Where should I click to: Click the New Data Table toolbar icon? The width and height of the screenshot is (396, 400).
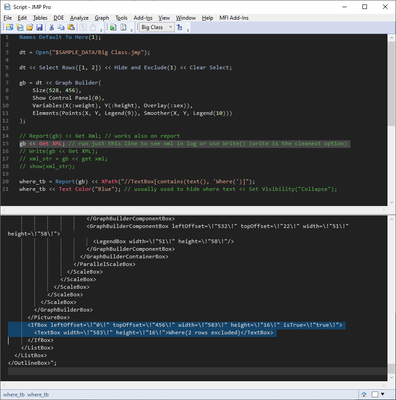9,27
